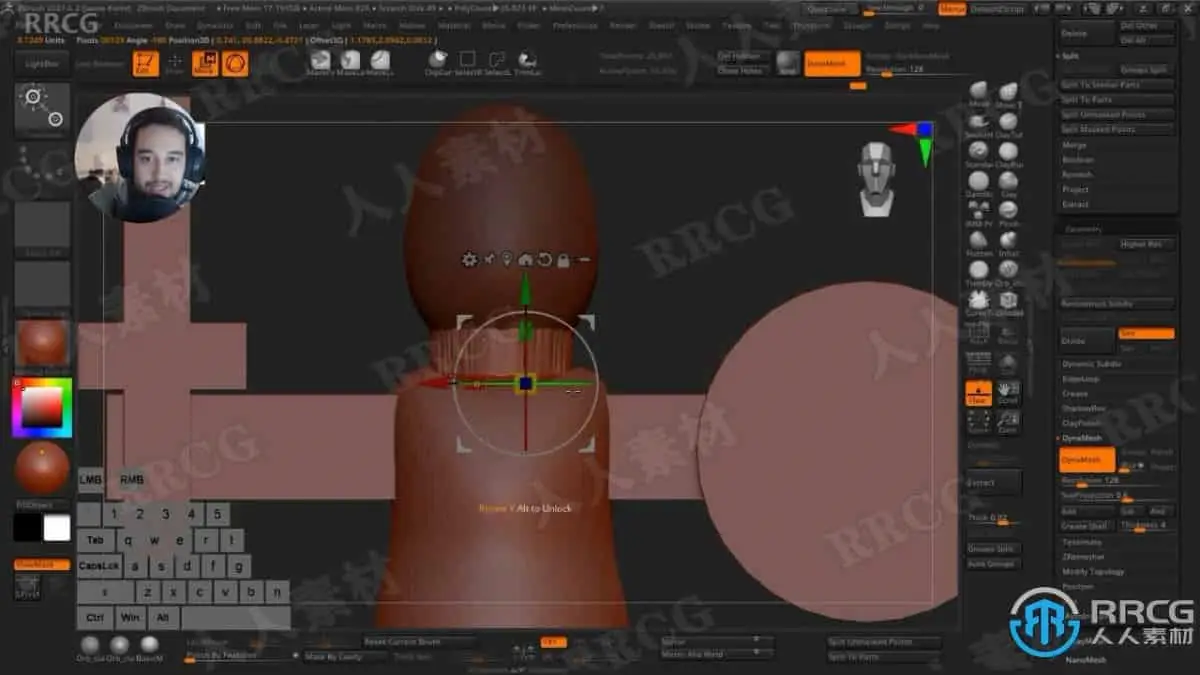Open the LightBox browser
1200x675 pixels.
pyautogui.click(x=42, y=64)
